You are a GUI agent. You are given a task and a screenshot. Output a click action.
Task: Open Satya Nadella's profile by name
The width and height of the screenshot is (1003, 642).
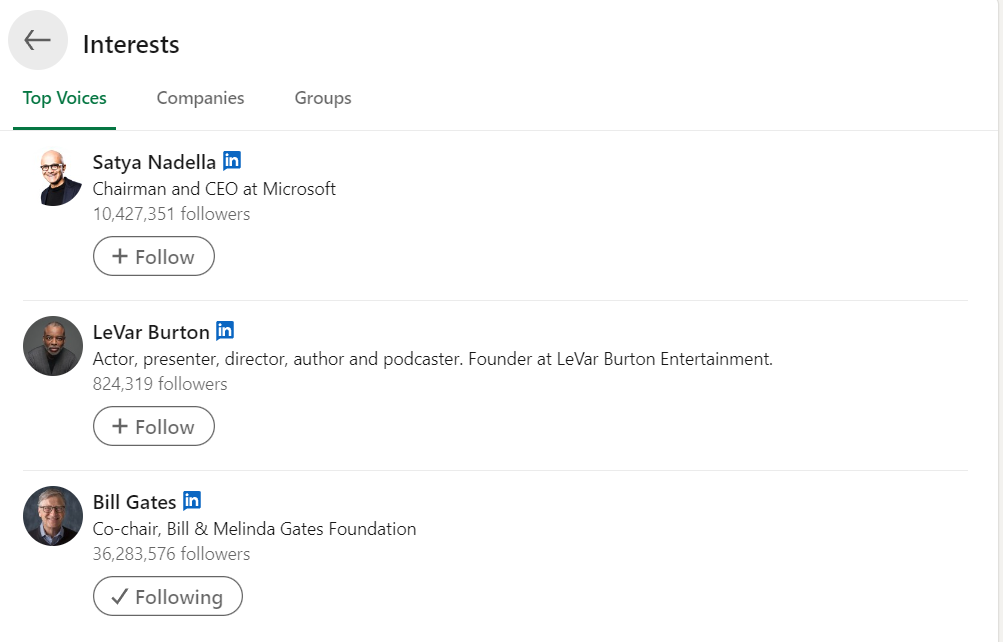click(154, 162)
